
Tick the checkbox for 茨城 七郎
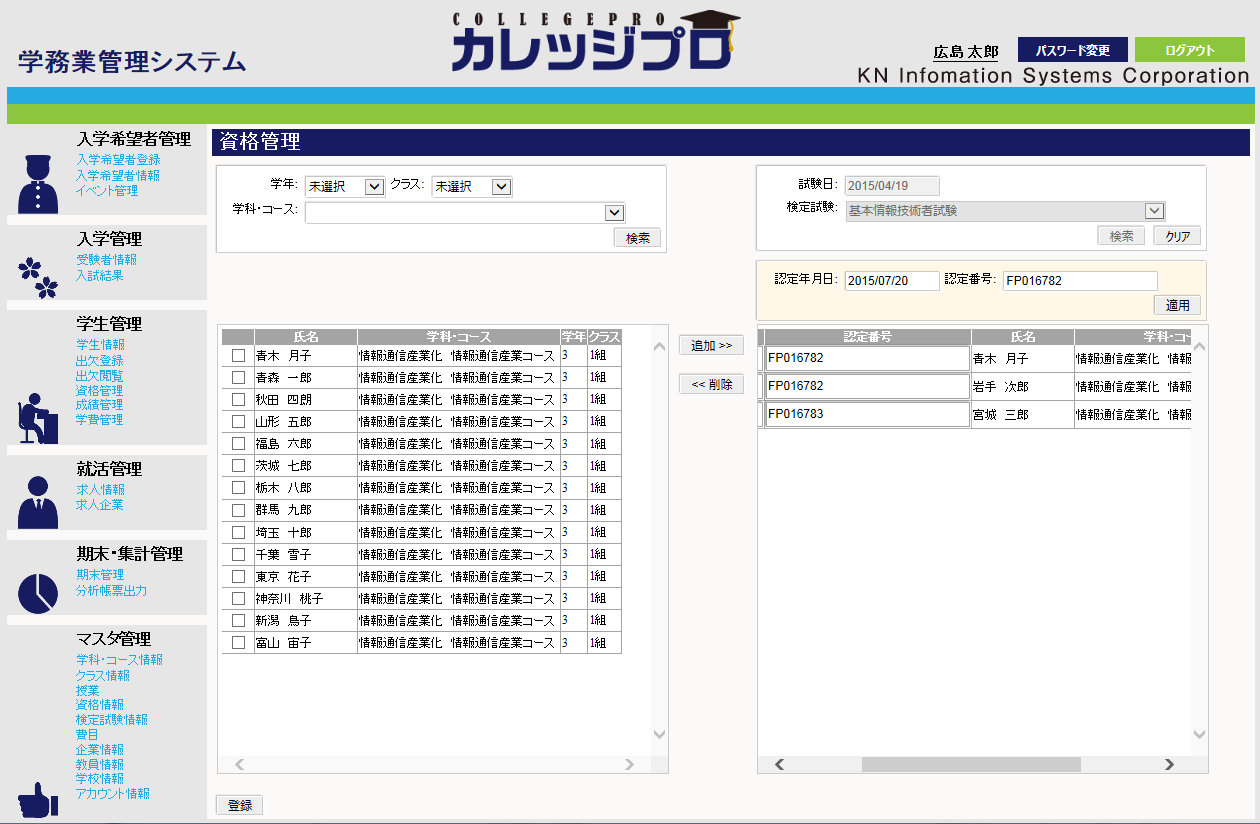[238, 465]
